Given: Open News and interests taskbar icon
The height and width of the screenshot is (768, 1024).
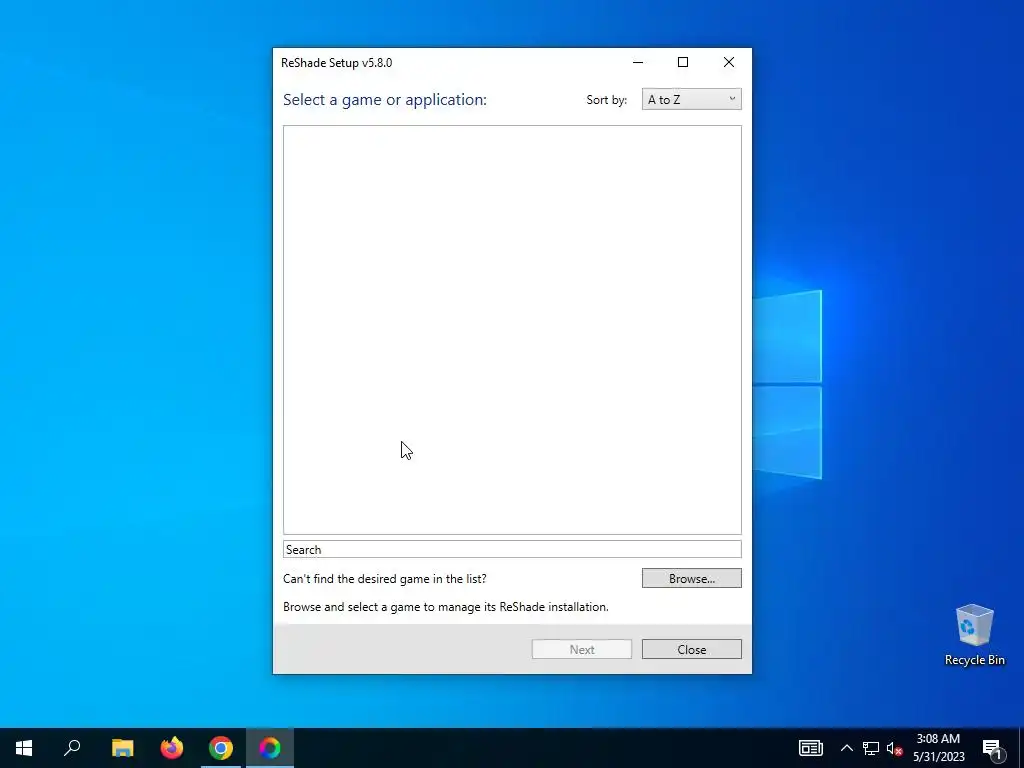Looking at the screenshot, I should 810,748.
